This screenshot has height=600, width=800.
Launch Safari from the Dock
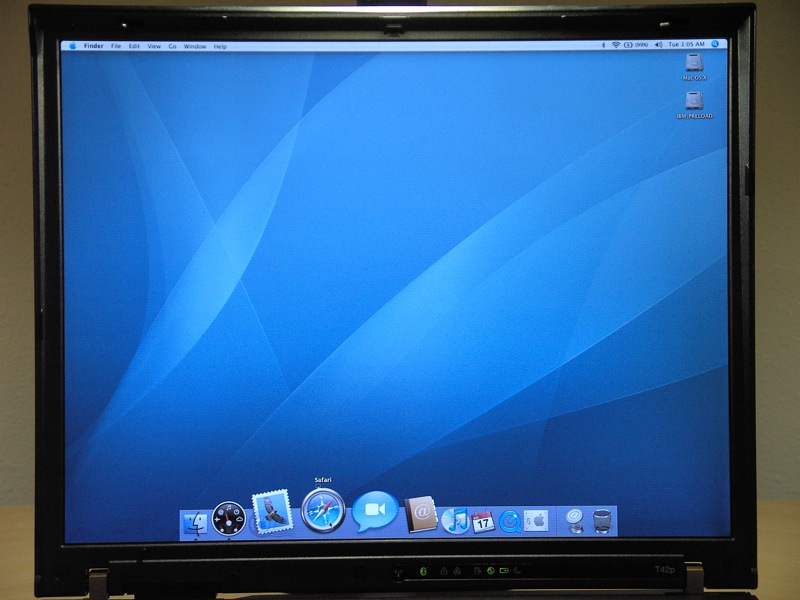point(322,511)
